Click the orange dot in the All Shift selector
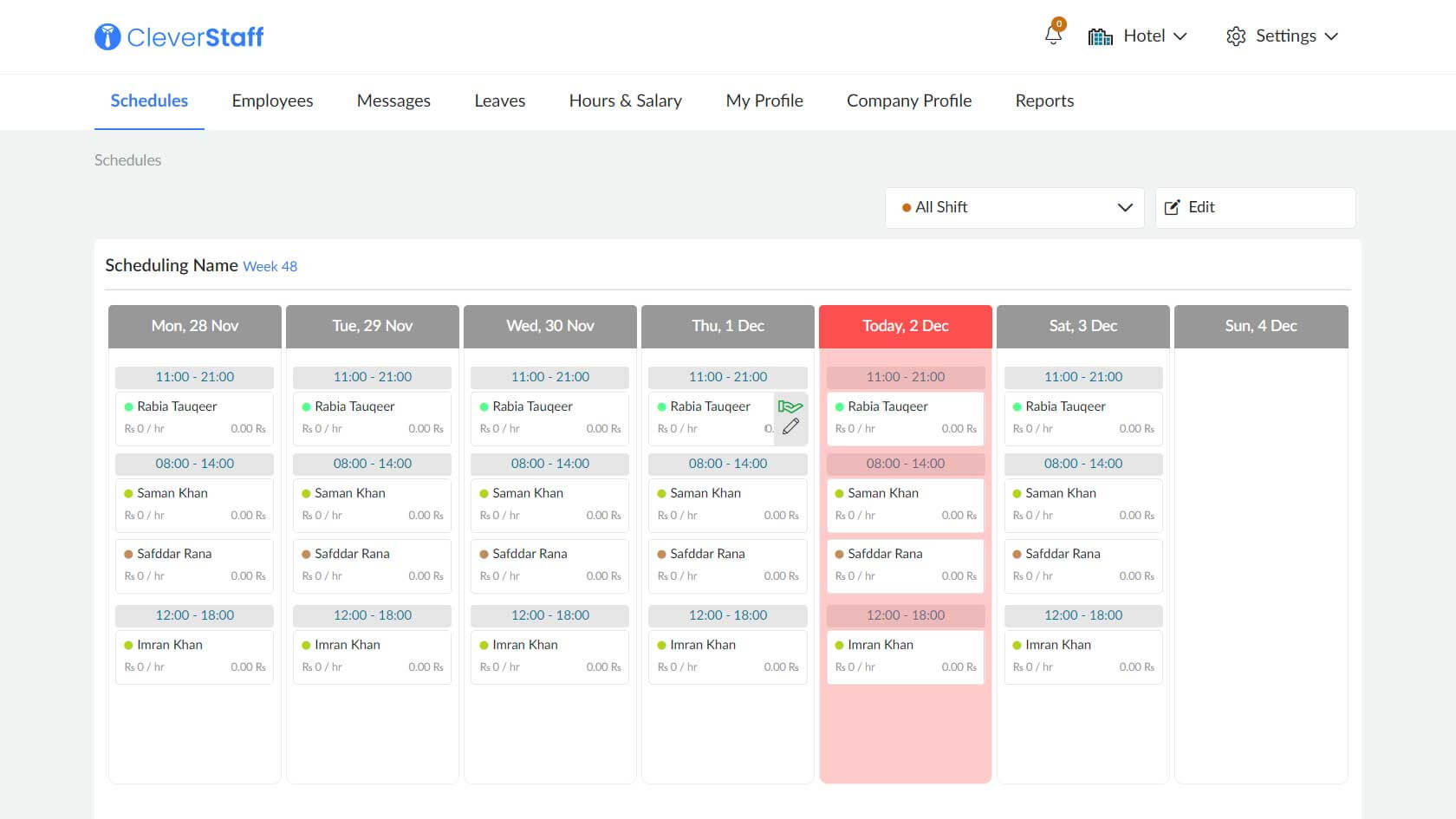Screen dimensions: 1456x819 [x=907, y=208]
